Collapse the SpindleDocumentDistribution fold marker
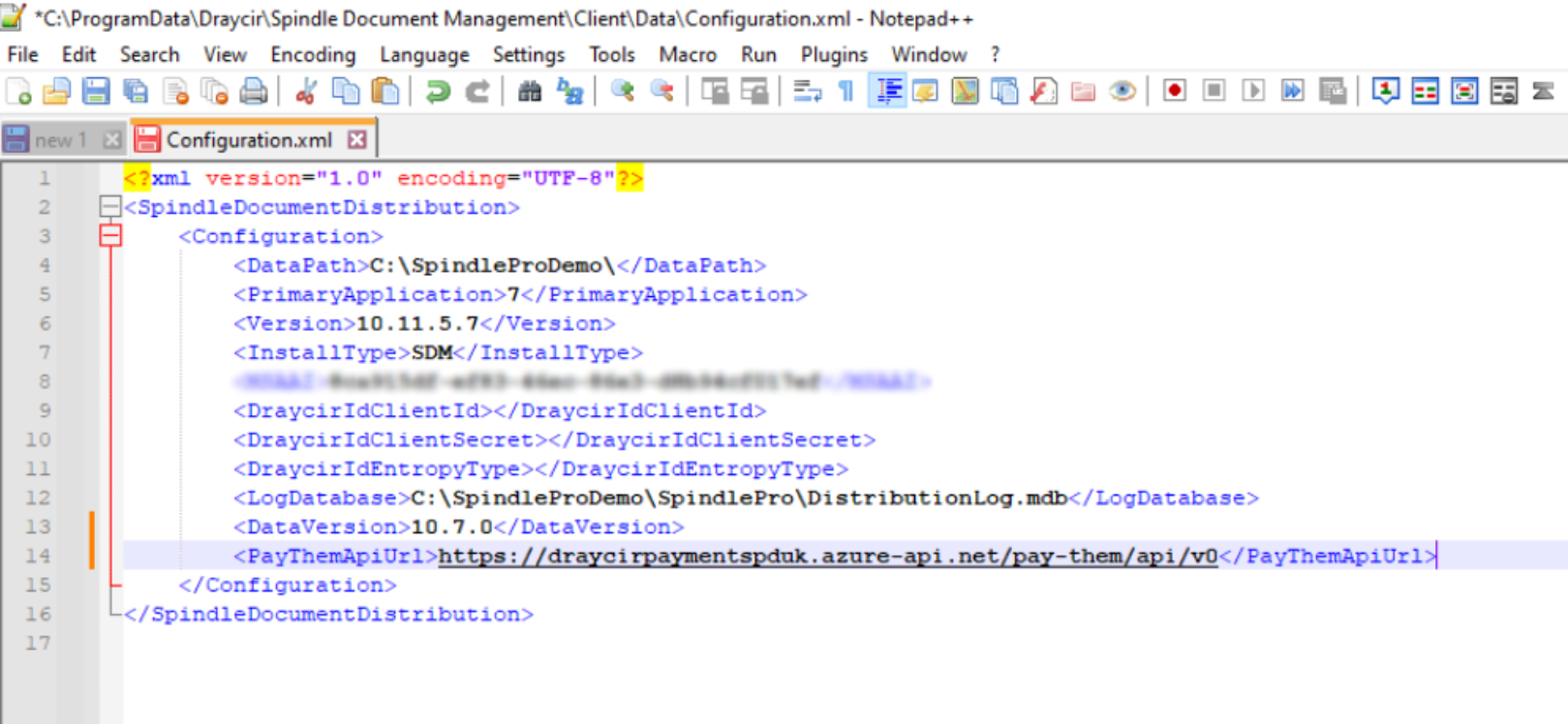1568x724 pixels. [110, 206]
